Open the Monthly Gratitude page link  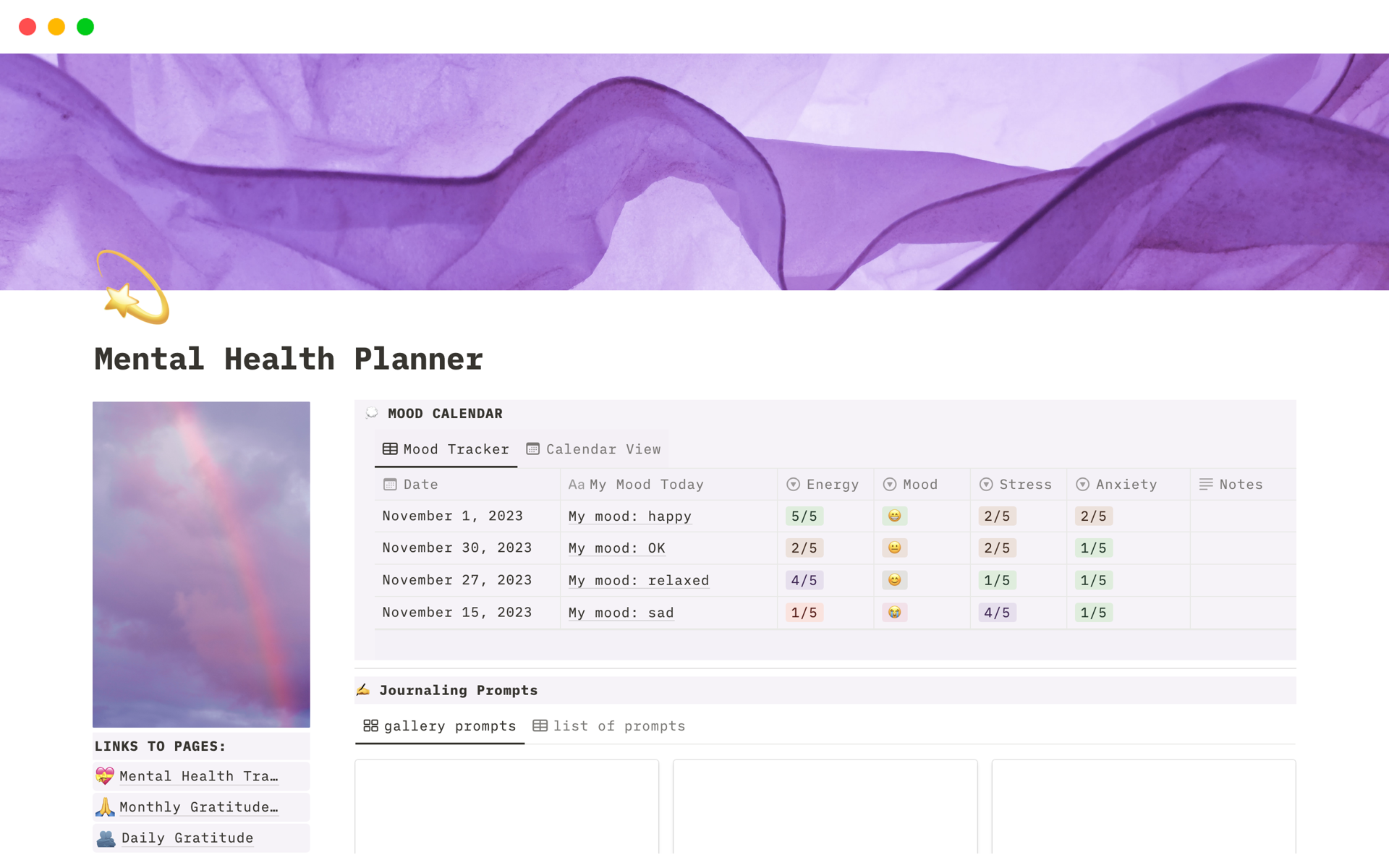point(198,807)
